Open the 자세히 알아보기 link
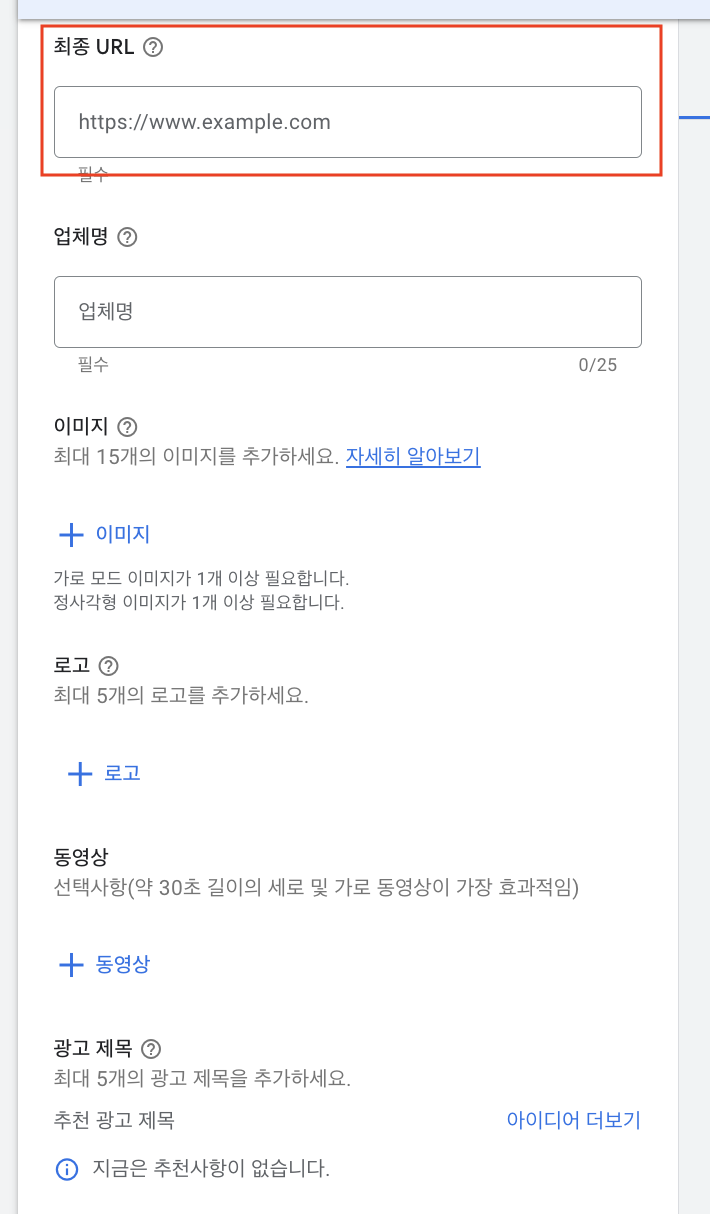The width and height of the screenshot is (710, 1214). [412, 456]
